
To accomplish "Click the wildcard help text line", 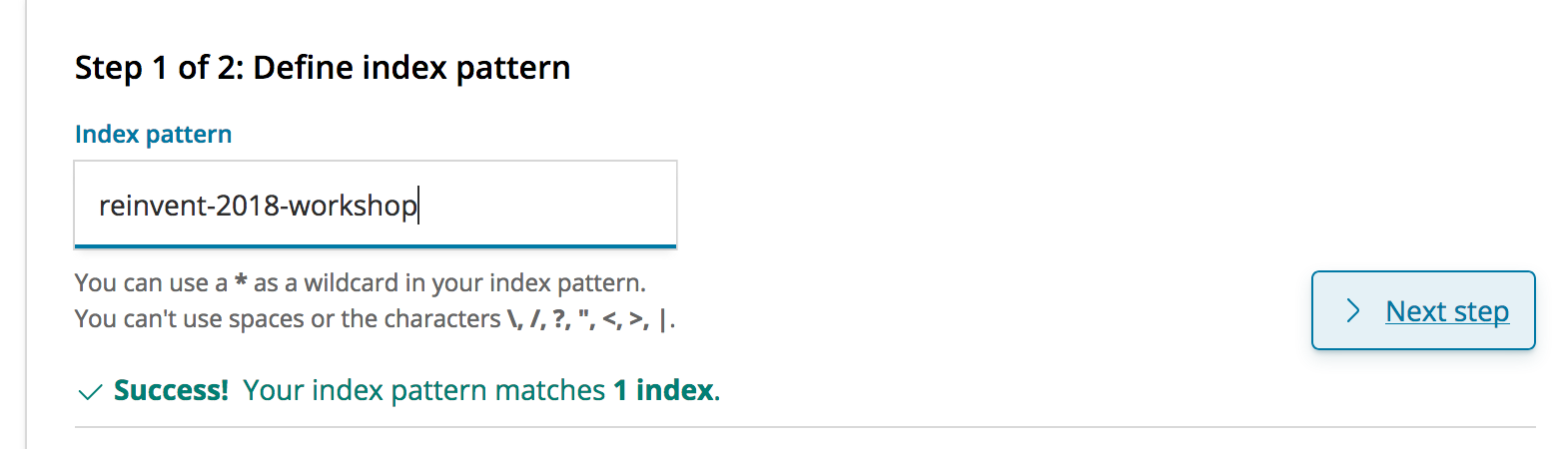I will pos(361,283).
